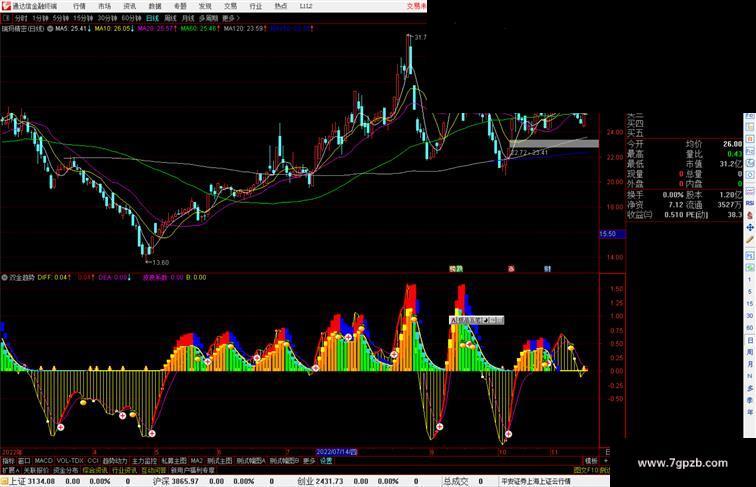Expand 更多 indicators on bottom toolbar
The height and width of the screenshot is (487, 756).
point(309,461)
